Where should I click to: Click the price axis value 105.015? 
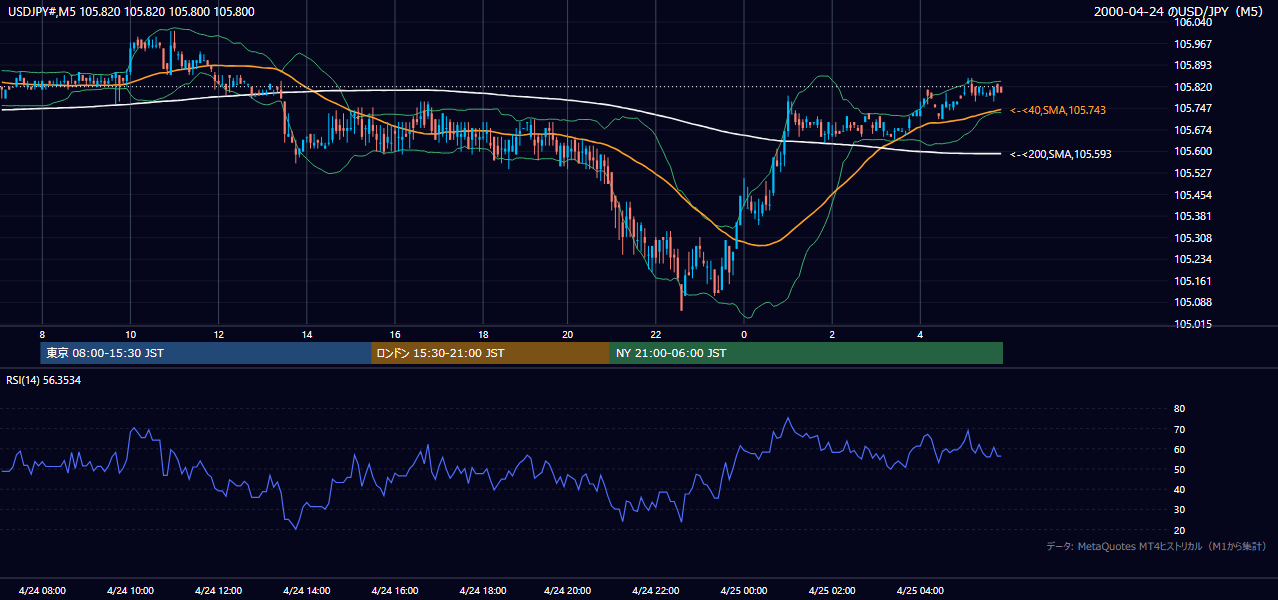click(1193, 324)
